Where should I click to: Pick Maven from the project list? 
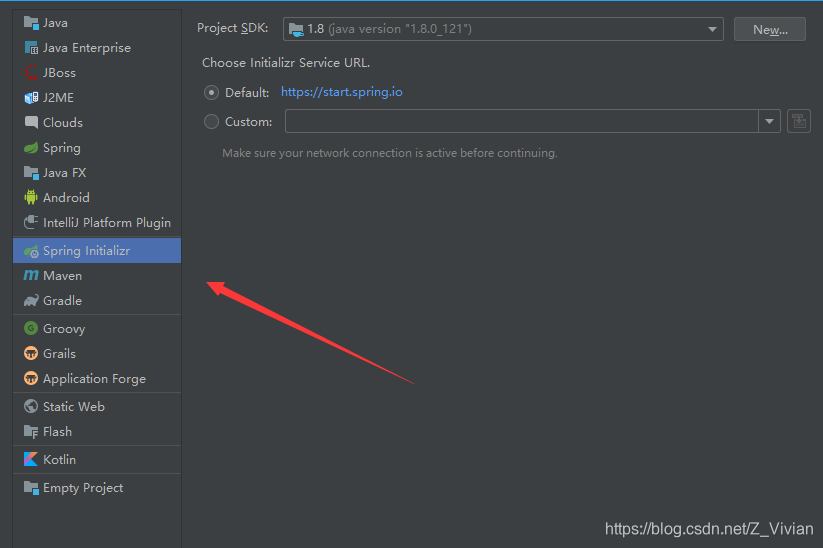[97, 276]
